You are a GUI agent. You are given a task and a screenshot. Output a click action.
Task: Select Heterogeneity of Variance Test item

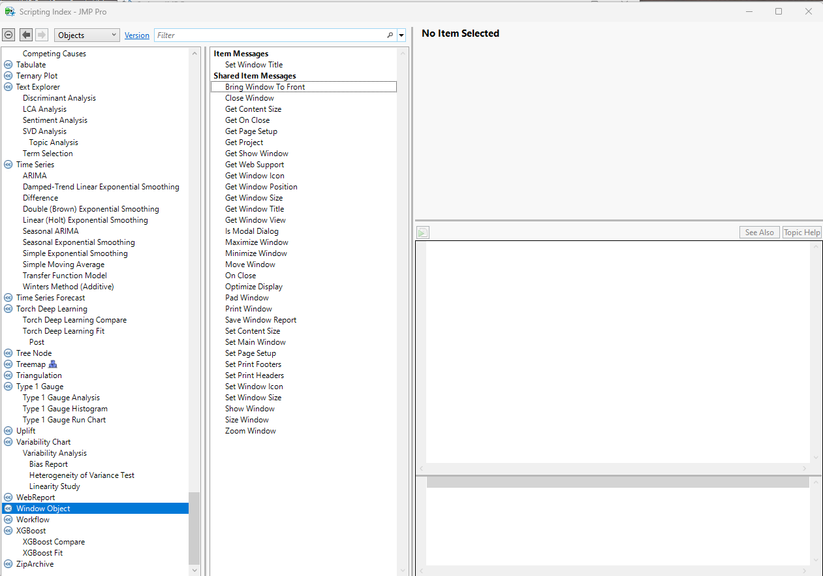pos(82,475)
